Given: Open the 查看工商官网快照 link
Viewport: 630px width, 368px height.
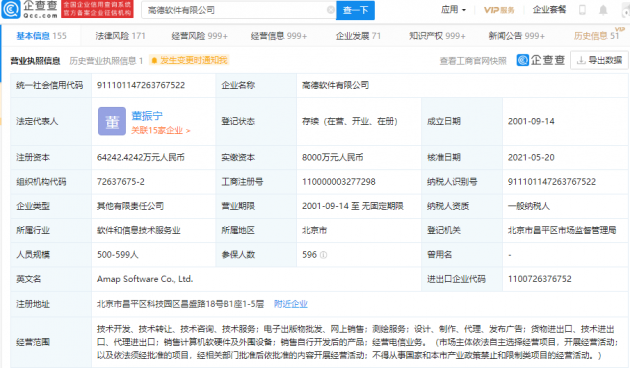Looking at the screenshot, I should click(x=473, y=61).
